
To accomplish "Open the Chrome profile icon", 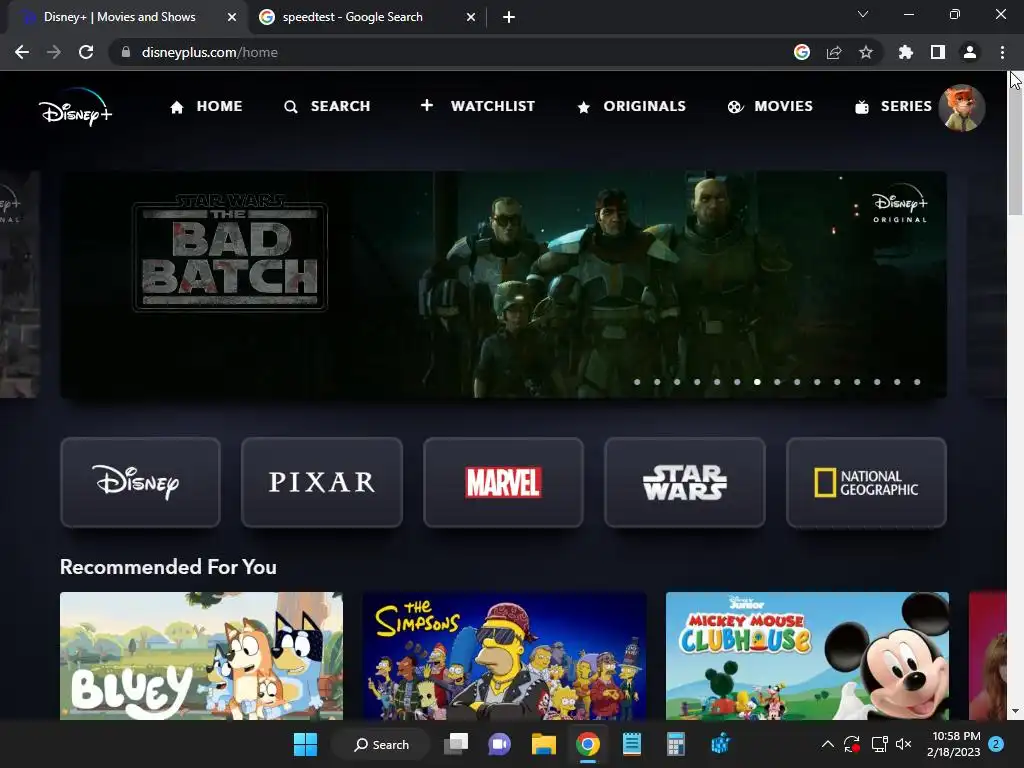I will [970, 52].
